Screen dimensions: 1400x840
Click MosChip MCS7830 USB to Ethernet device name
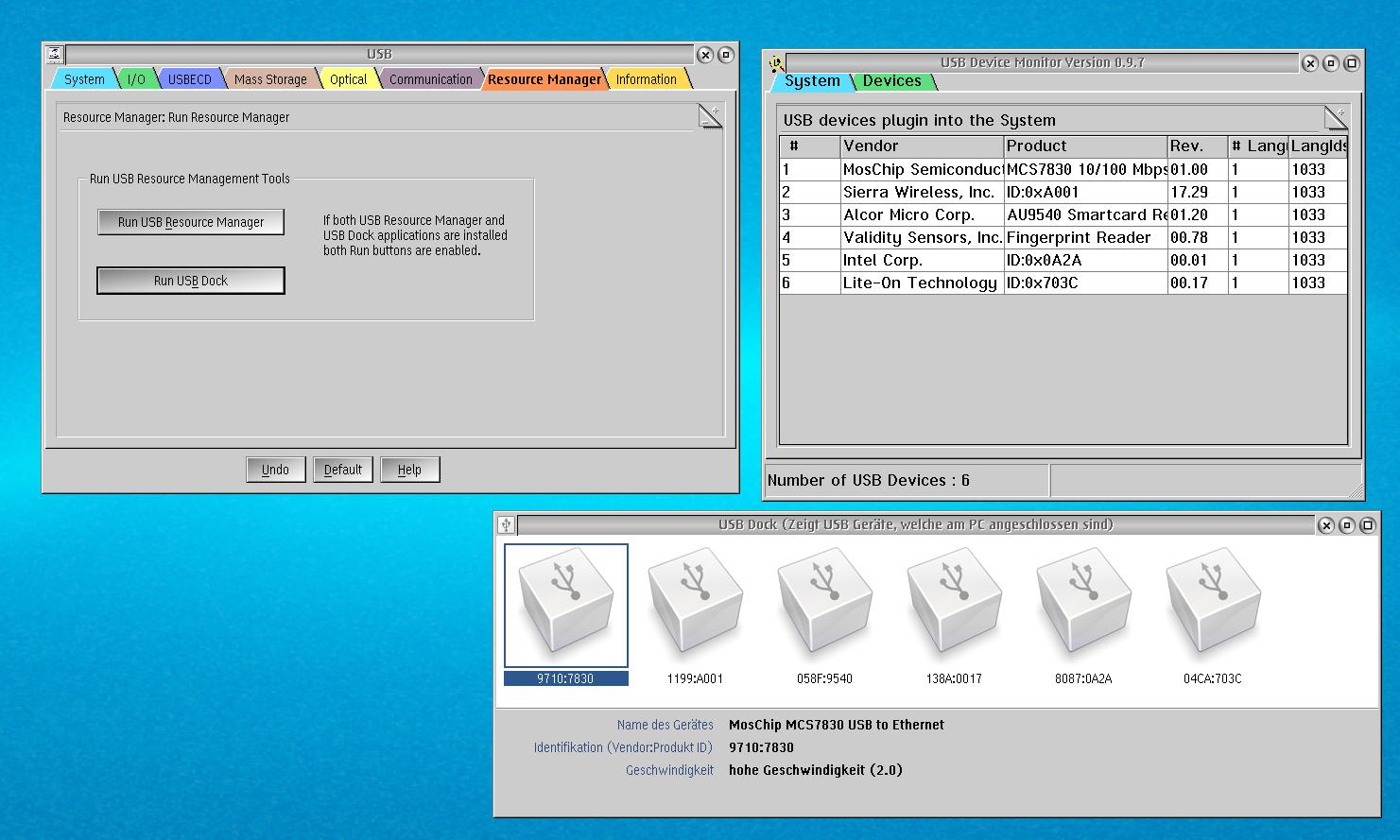[837, 725]
